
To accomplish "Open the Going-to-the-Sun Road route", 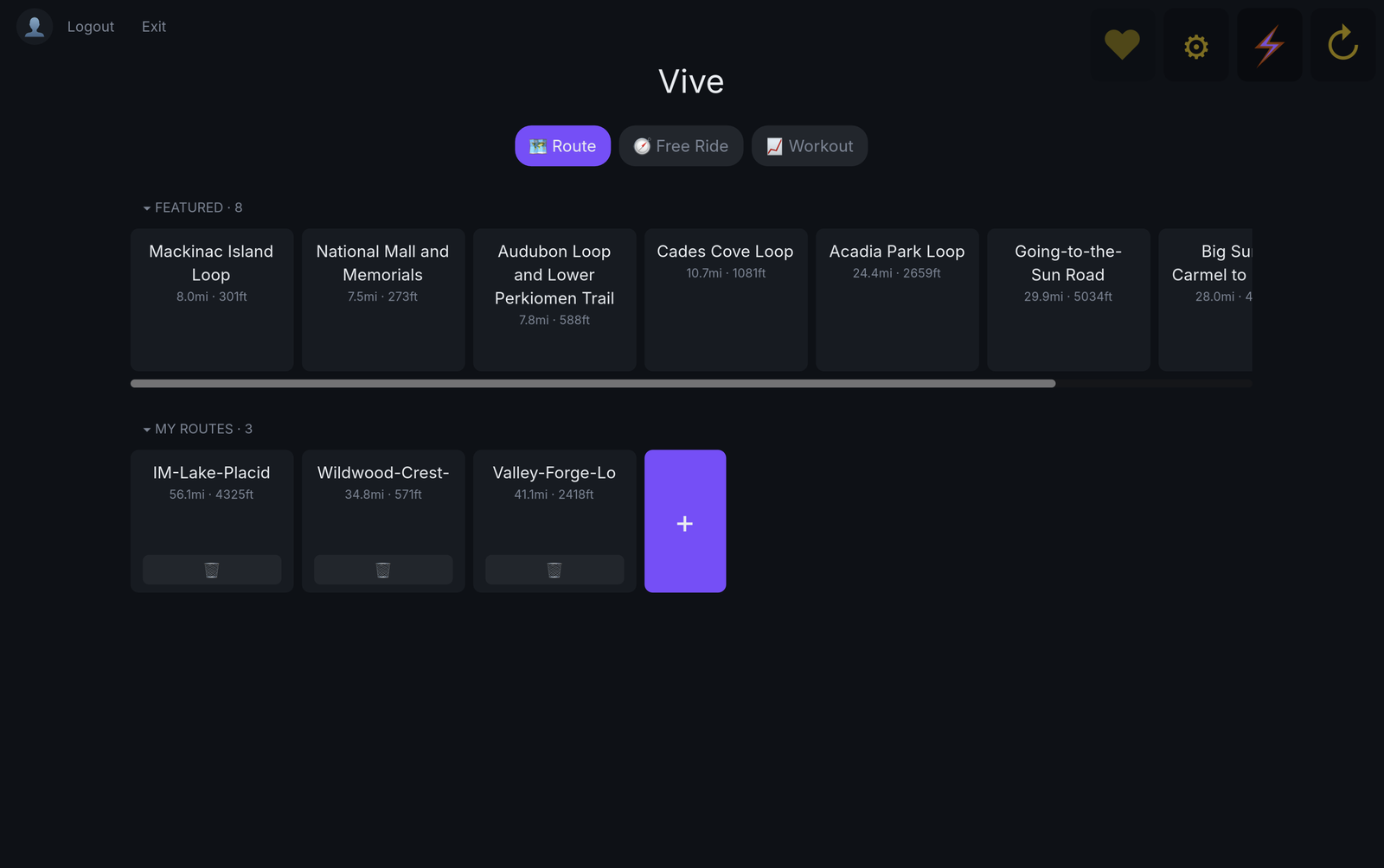I will pyautogui.click(x=1068, y=300).
